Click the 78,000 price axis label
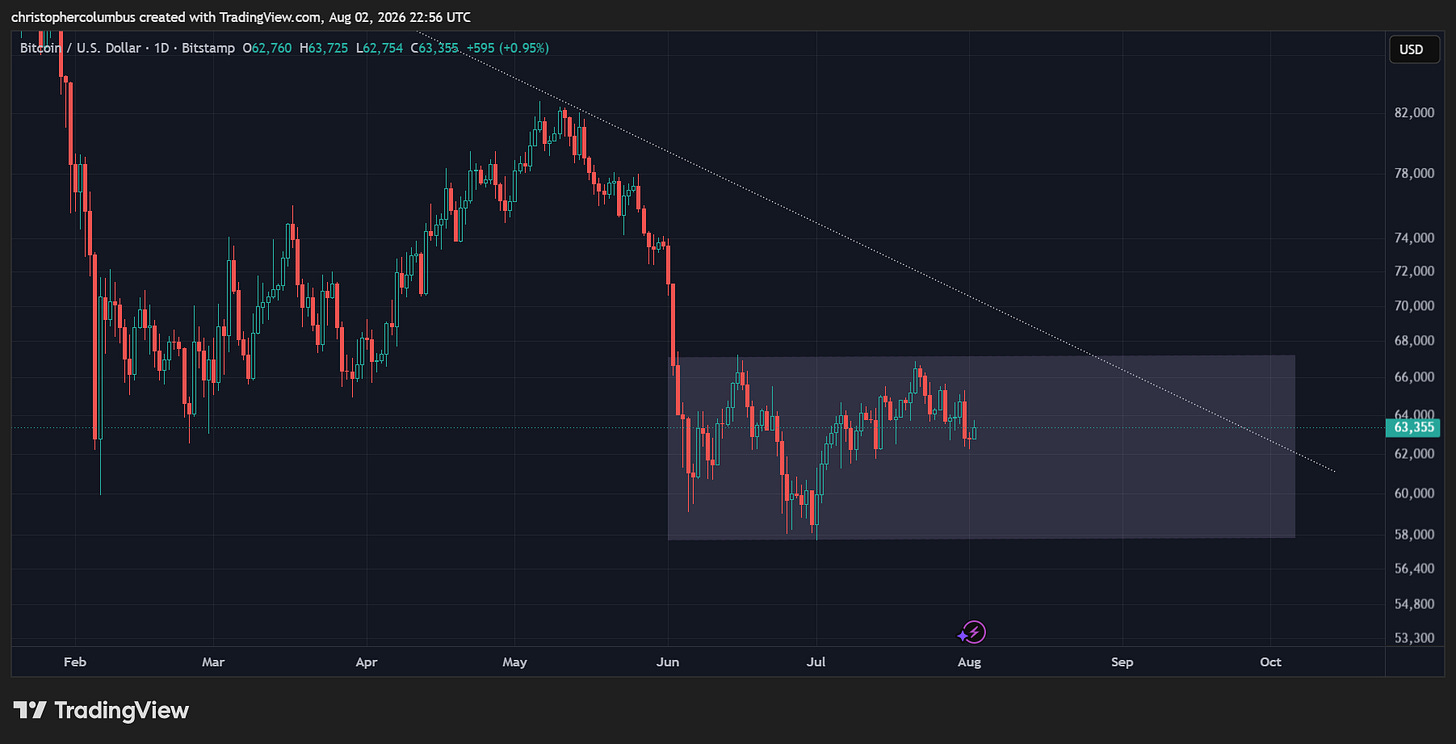Image resolution: width=1456 pixels, height=744 pixels. pyautogui.click(x=1415, y=174)
